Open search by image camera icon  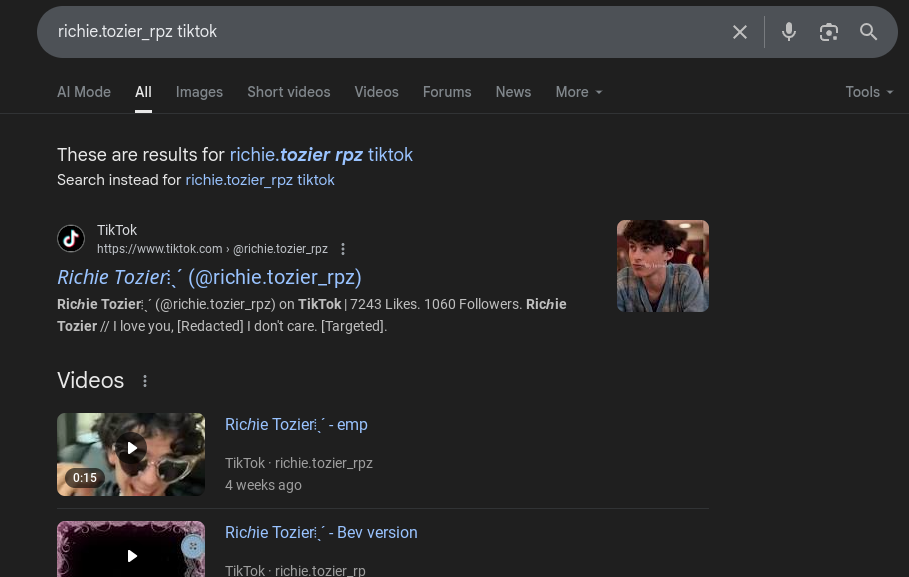coord(828,32)
